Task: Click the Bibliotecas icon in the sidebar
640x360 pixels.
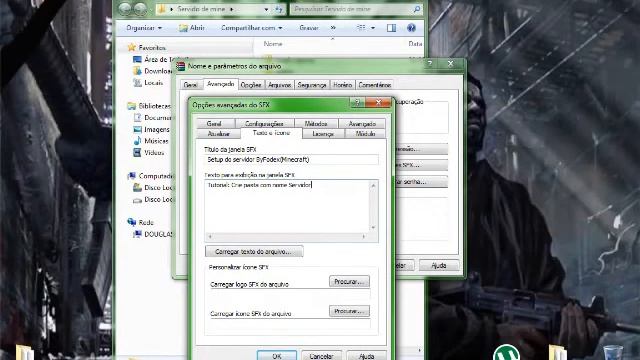Action: click(131, 106)
